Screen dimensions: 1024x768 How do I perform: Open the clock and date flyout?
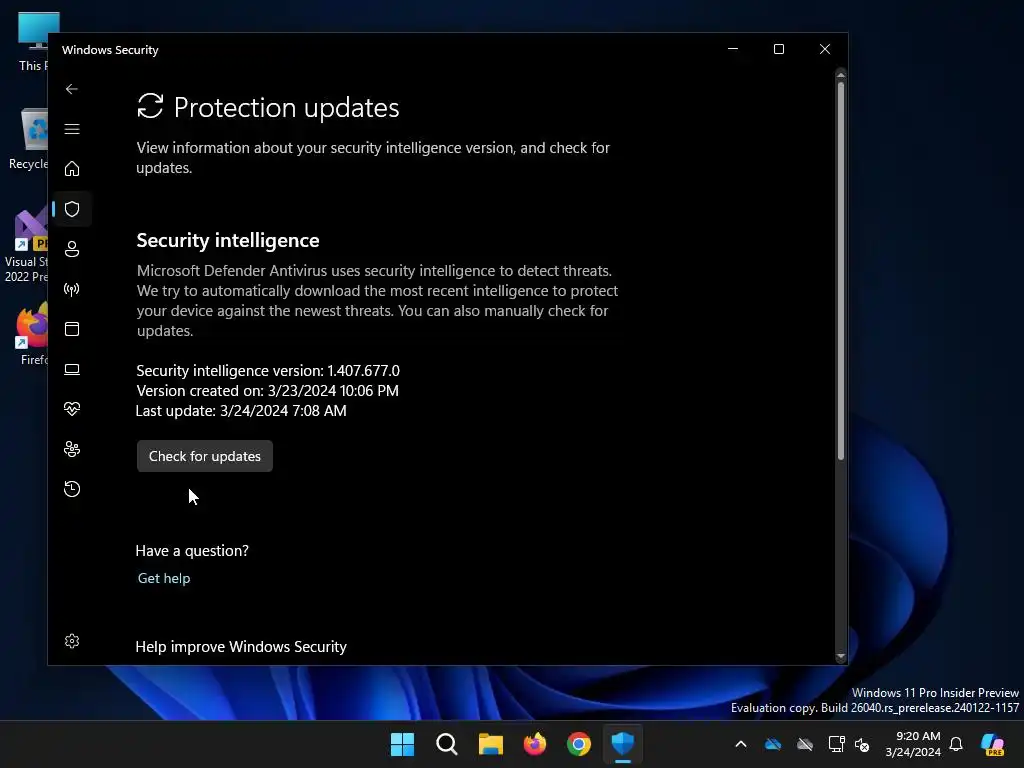pos(913,744)
